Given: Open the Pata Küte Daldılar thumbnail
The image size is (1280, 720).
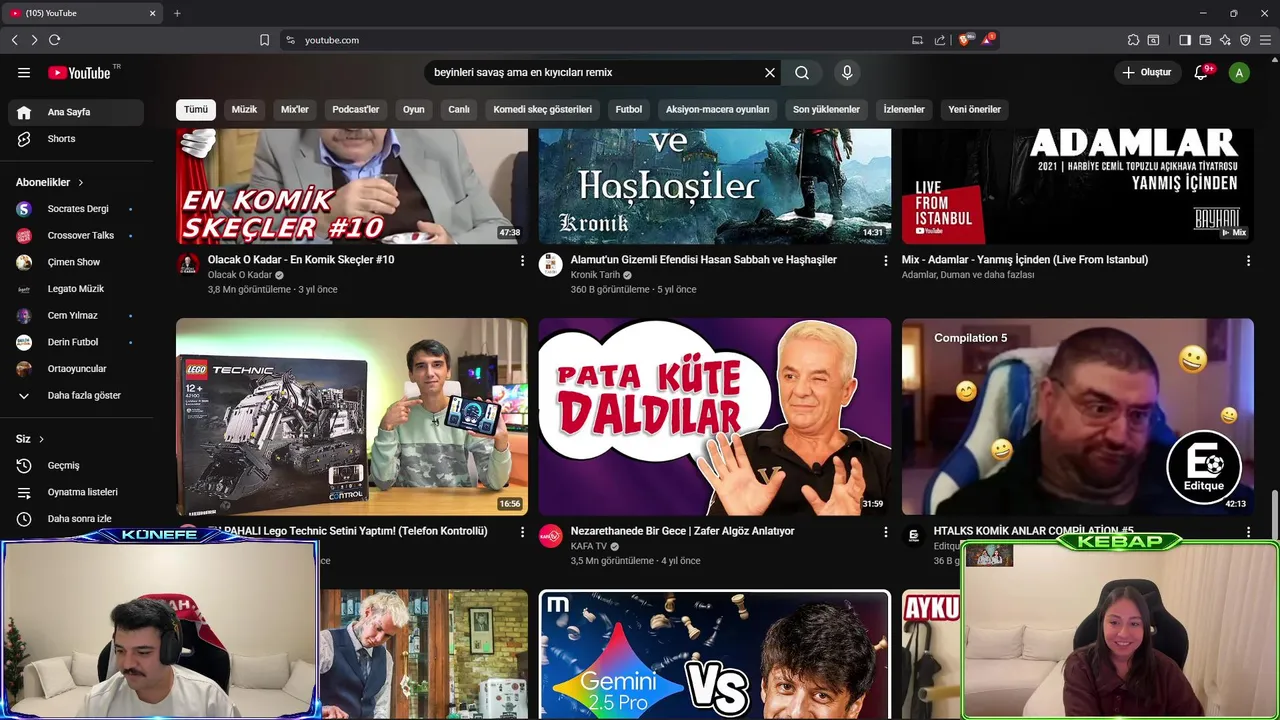Looking at the screenshot, I should (715, 417).
